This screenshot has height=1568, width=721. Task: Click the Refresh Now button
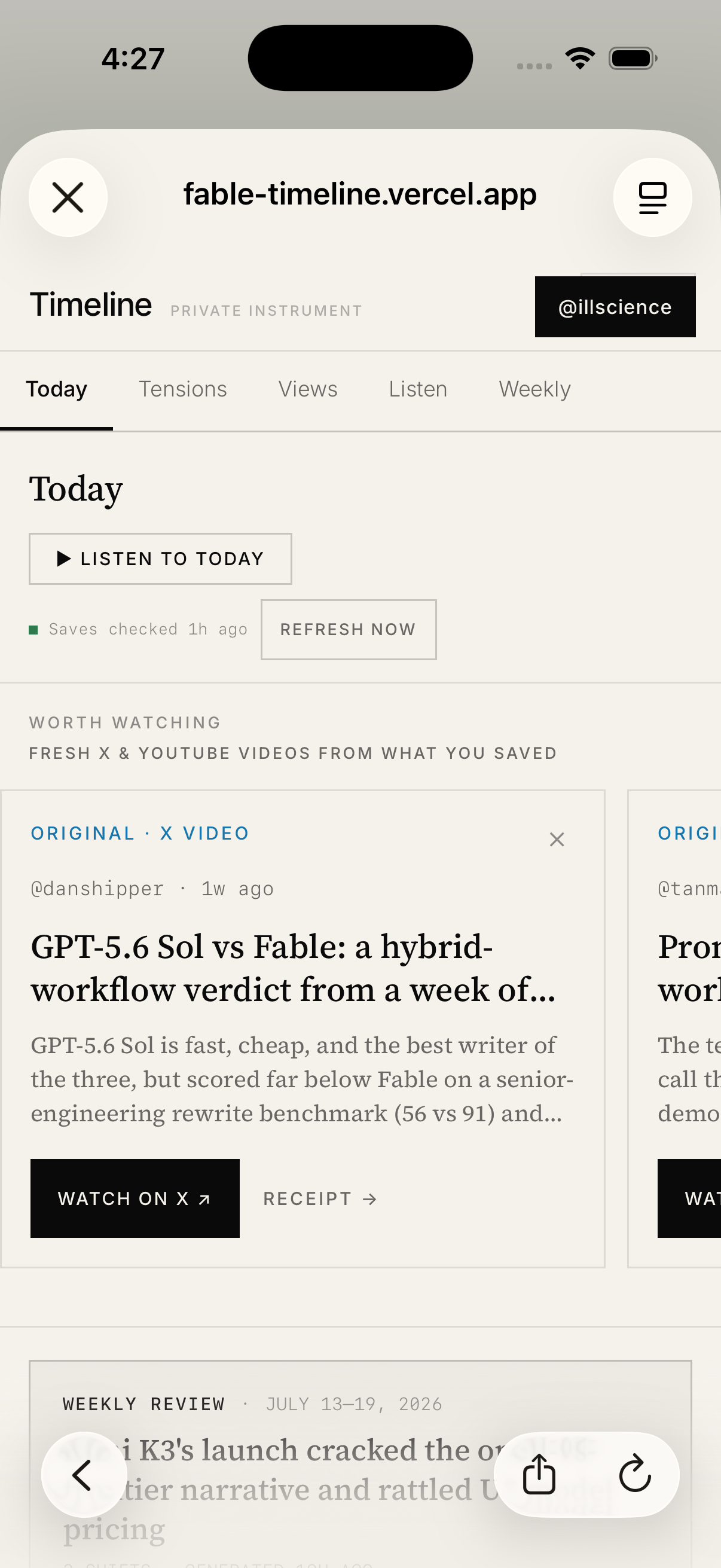point(349,629)
